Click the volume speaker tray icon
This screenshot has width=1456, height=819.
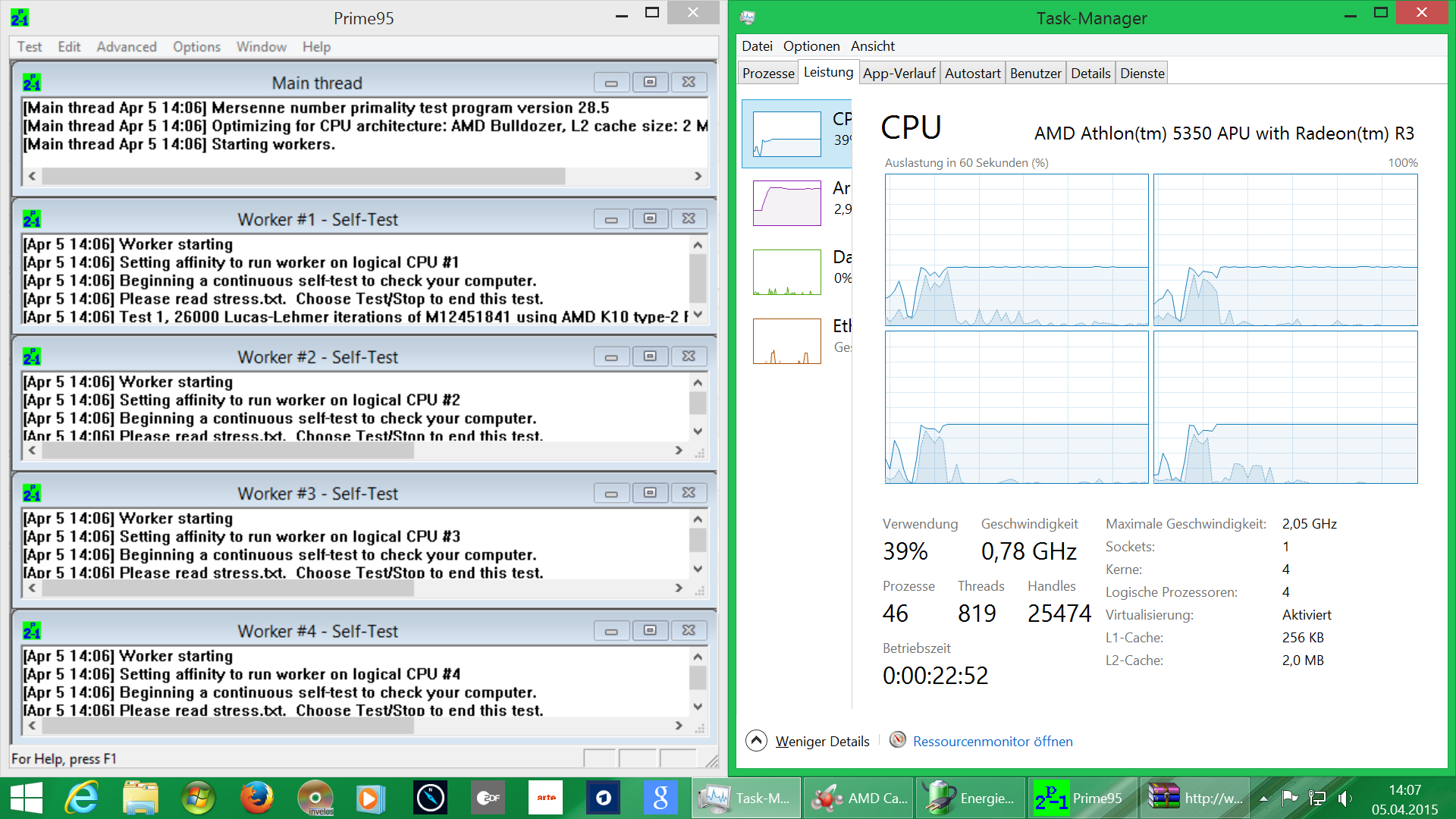[x=1345, y=799]
